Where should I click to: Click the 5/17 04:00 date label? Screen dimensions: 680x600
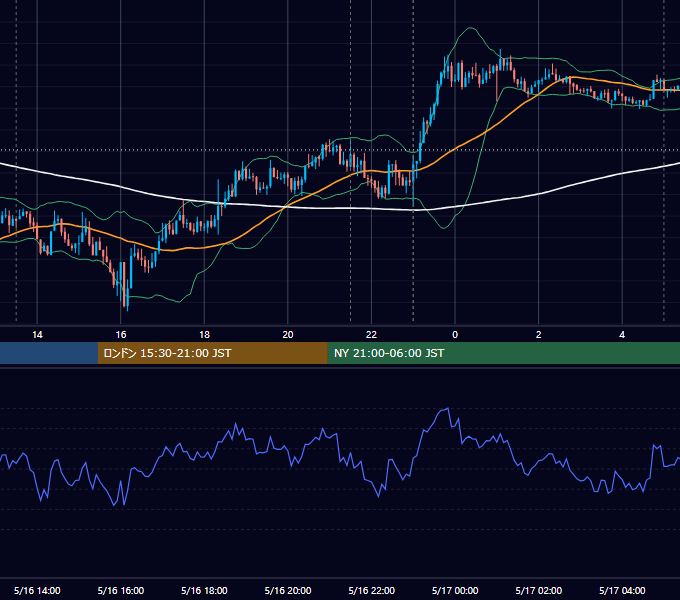coord(622,590)
